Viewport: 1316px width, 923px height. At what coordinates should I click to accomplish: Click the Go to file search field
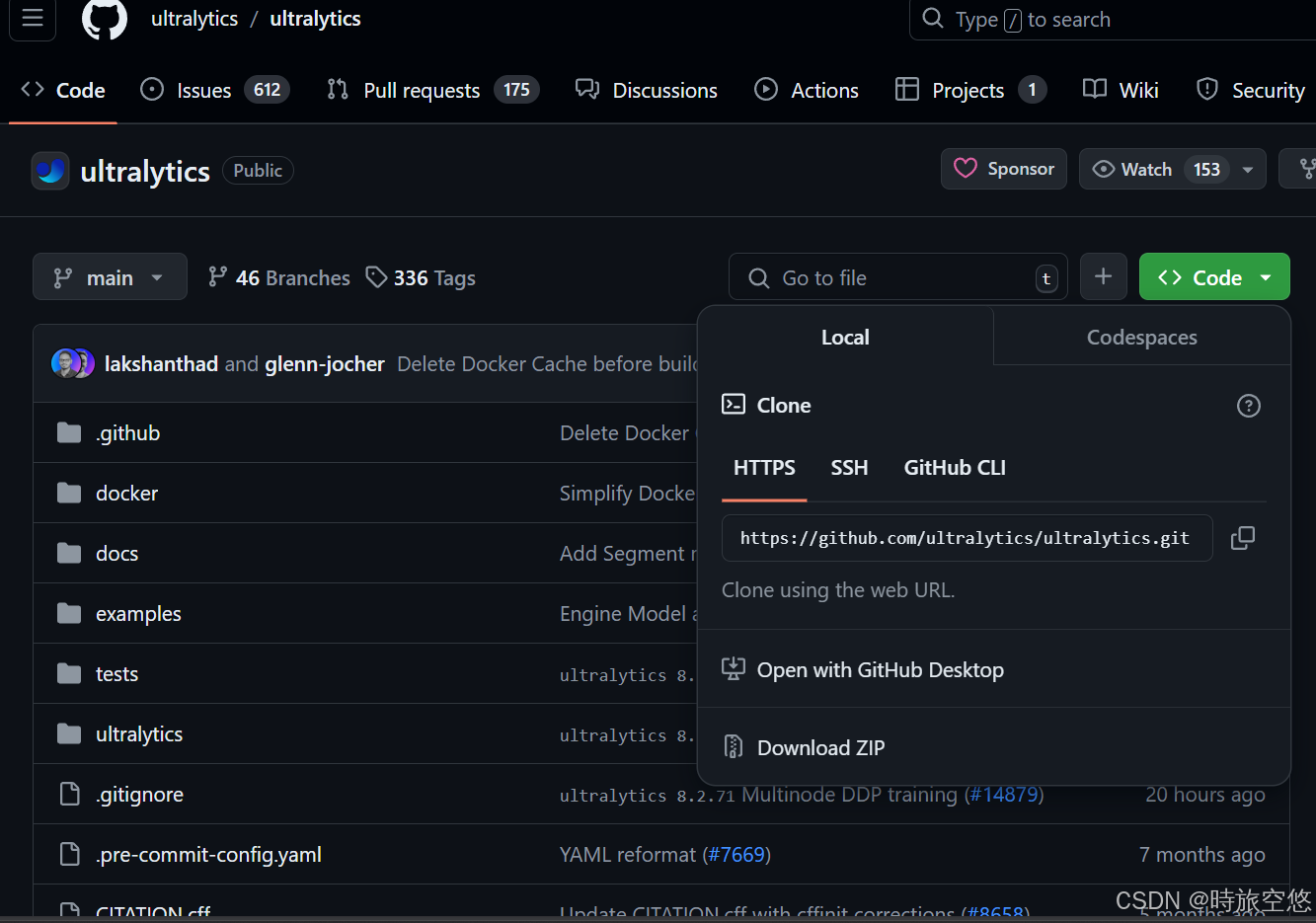point(898,277)
